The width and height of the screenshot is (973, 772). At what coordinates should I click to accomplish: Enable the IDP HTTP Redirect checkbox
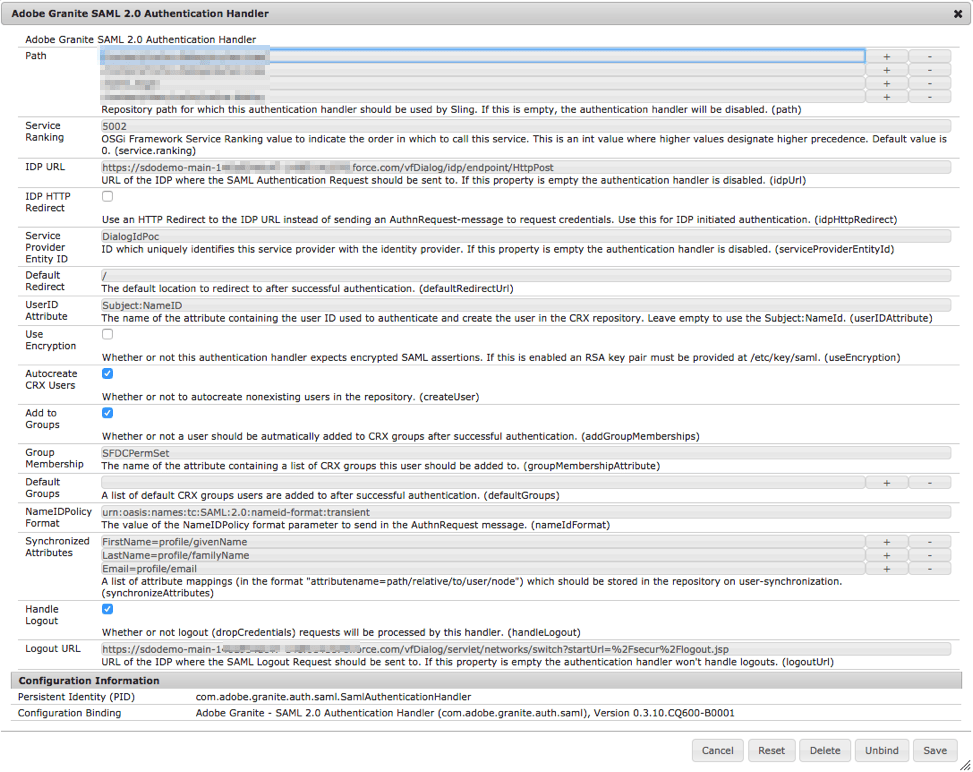pyautogui.click(x=106, y=195)
